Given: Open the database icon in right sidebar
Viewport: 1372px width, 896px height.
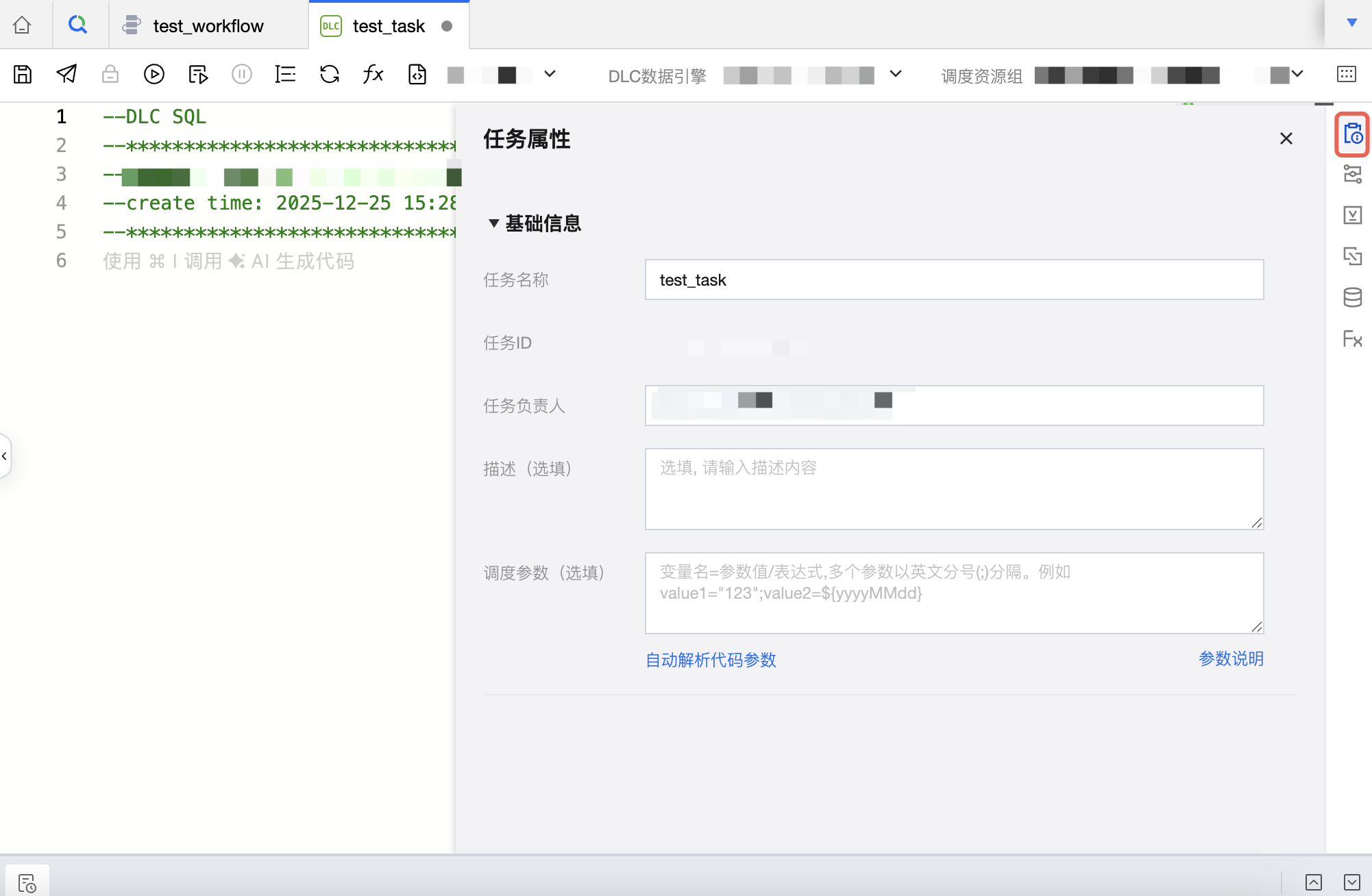Looking at the screenshot, I should 1352,297.
